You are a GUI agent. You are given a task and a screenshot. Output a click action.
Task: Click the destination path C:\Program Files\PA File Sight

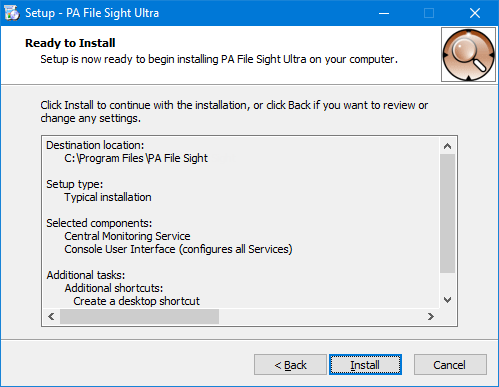(136, 158)
